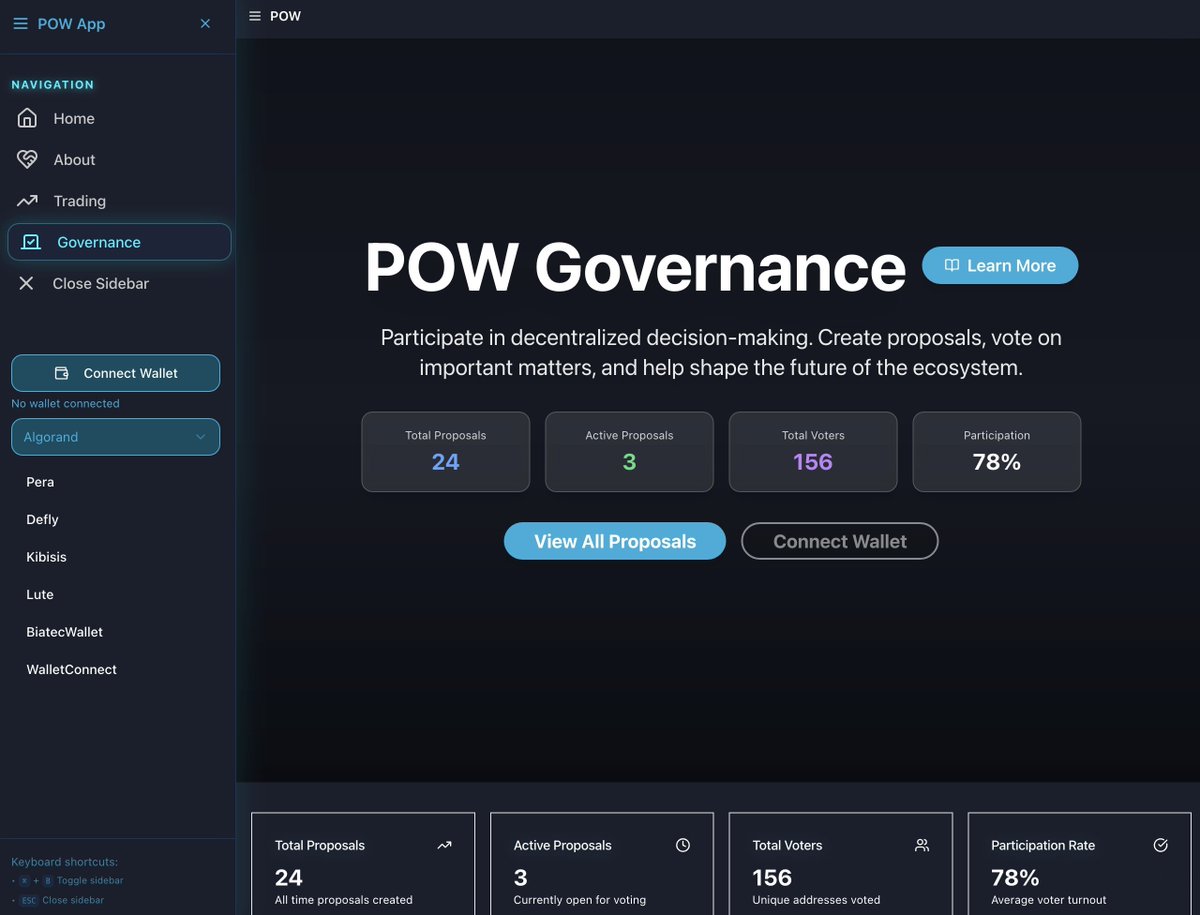The height and width of the screenshot is (915, 1200).
Task: Click the hamburger icon beside POW App
Action: tap(20, 23)
